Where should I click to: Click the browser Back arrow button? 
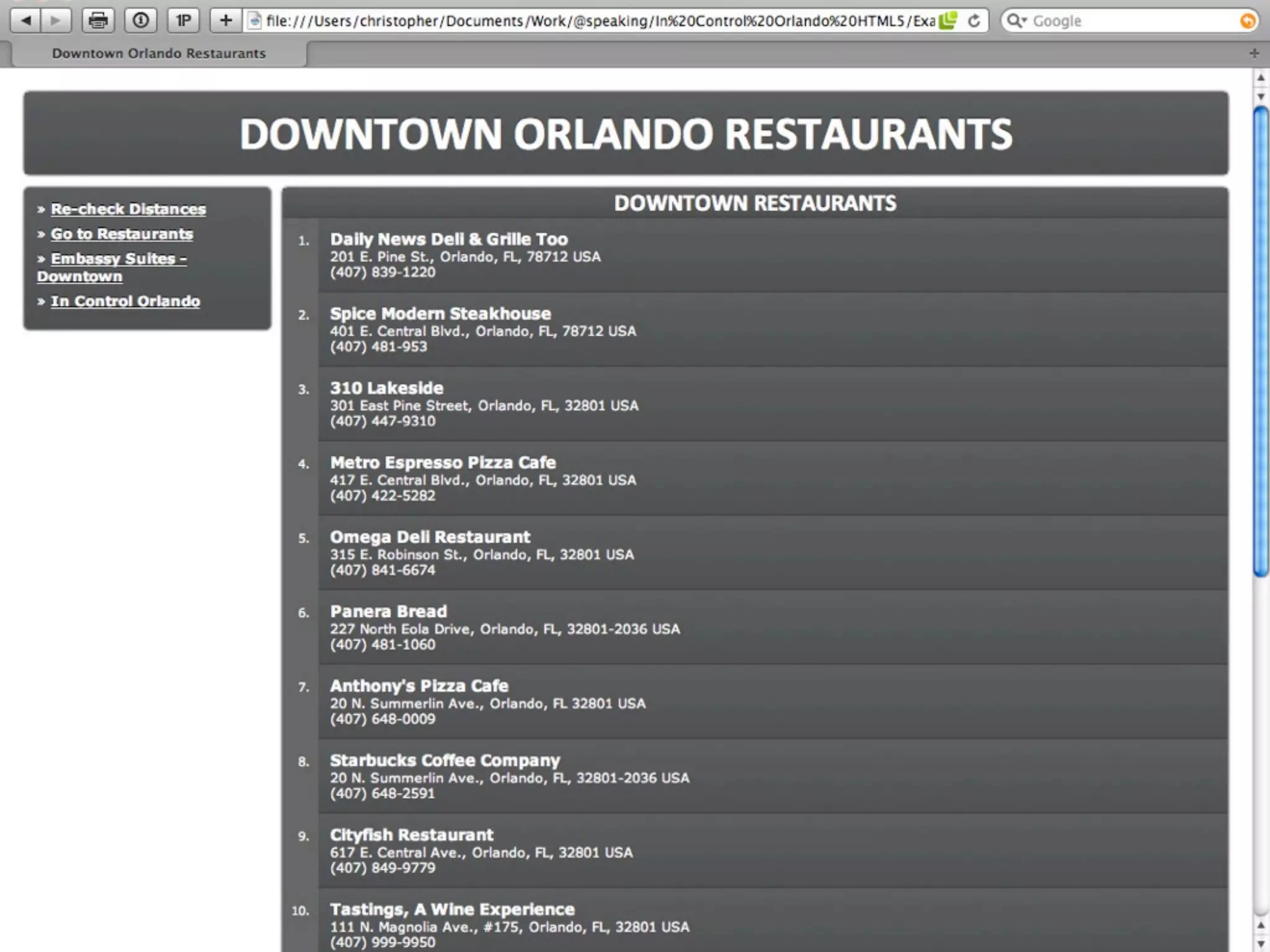pos(26,20)
